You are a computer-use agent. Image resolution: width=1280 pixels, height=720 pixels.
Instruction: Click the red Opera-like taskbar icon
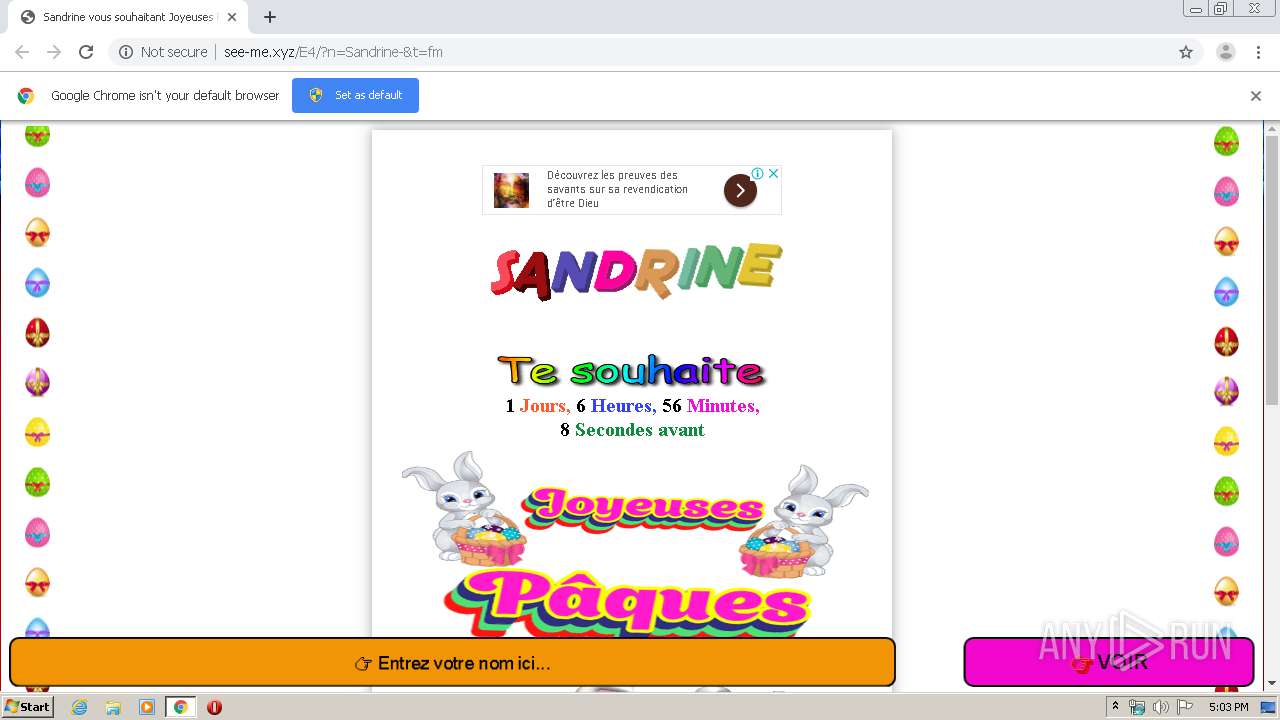click(214, 707)
